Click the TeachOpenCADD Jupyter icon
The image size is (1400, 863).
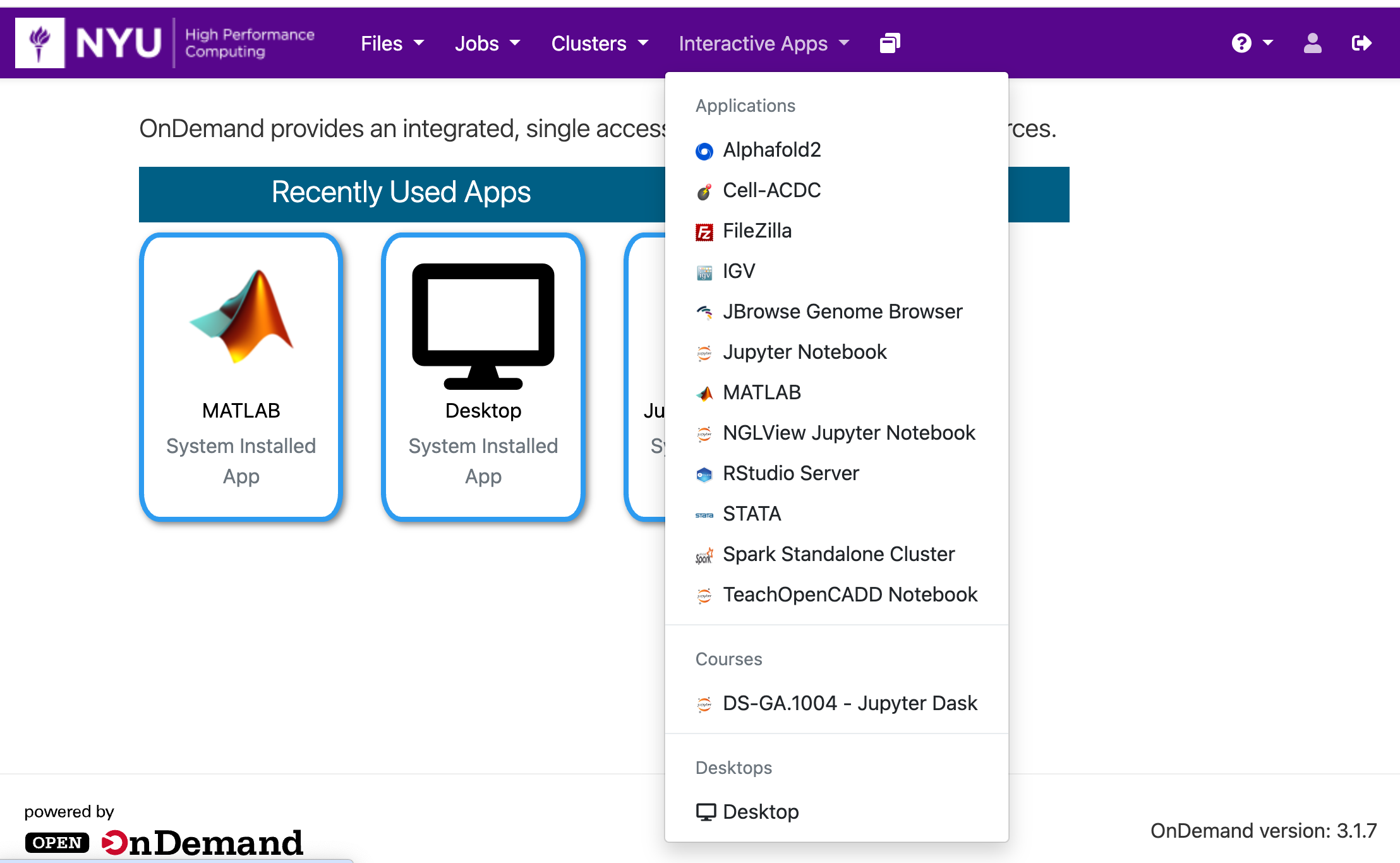pos(704,595)
